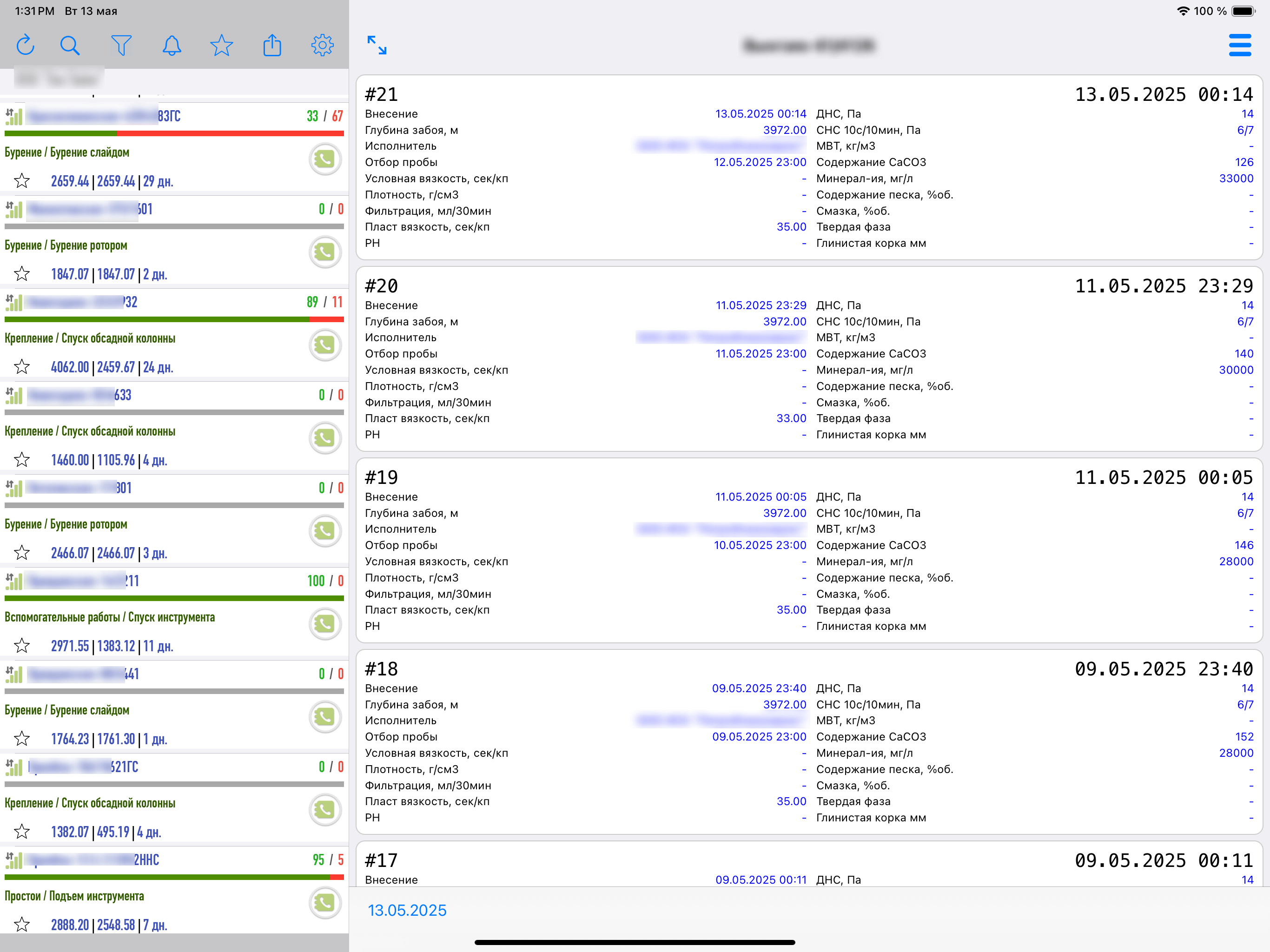Tap the signal icon beside the 89 / 11 well

(14, 302)
